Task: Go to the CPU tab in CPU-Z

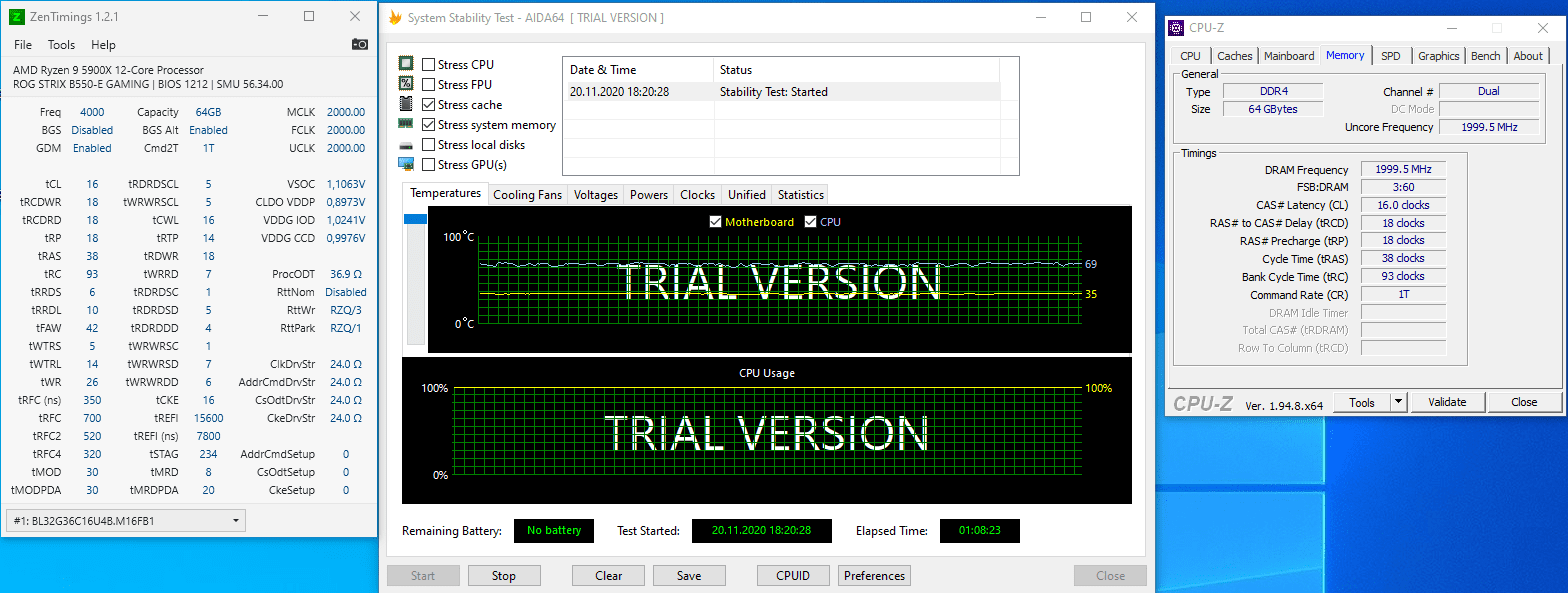Action: click(x=1190, y=56)
